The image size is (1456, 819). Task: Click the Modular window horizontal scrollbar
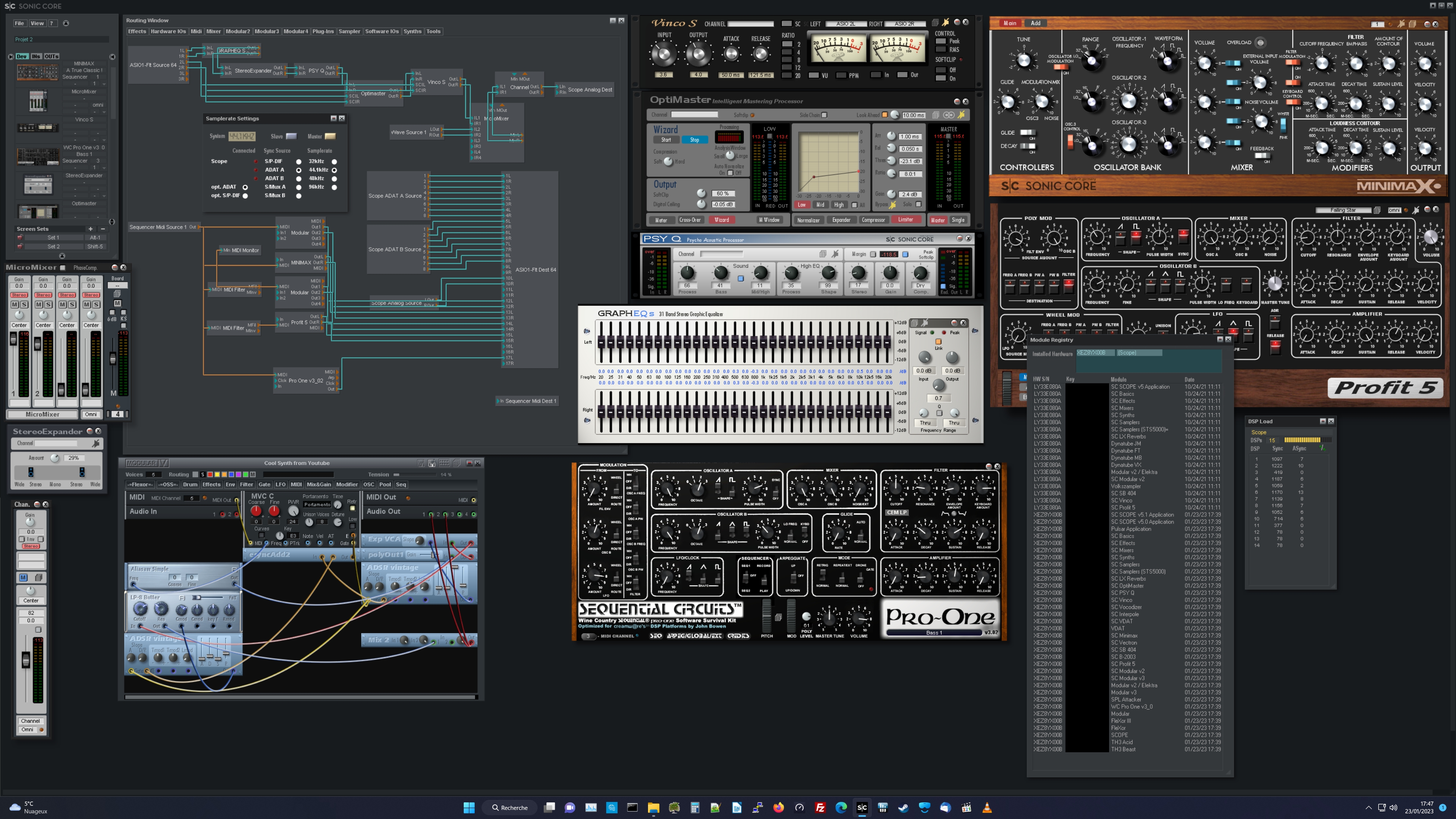click(x=301, y=697)
